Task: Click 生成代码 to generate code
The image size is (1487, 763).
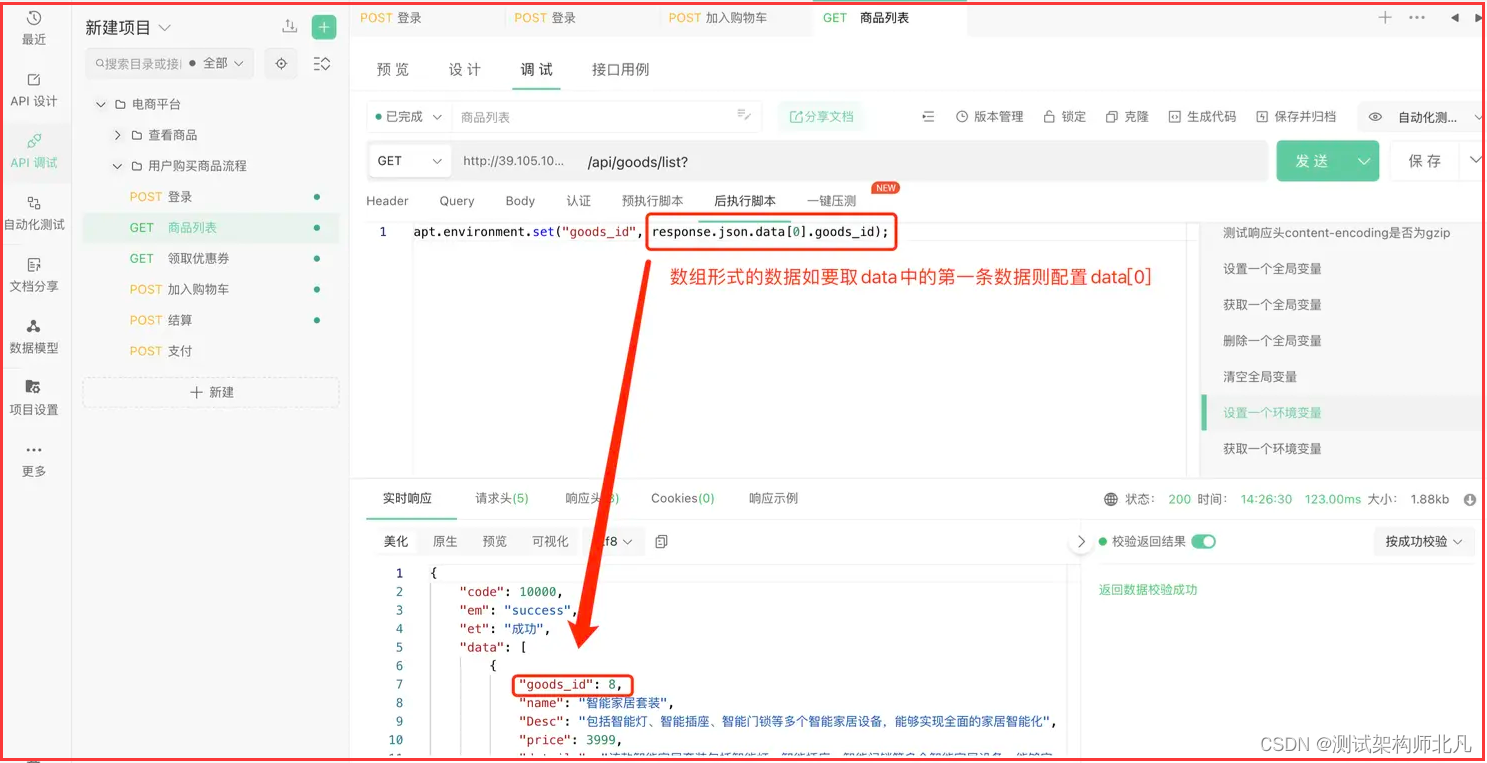Action: pyautogui.click(x=1202, y=117)
